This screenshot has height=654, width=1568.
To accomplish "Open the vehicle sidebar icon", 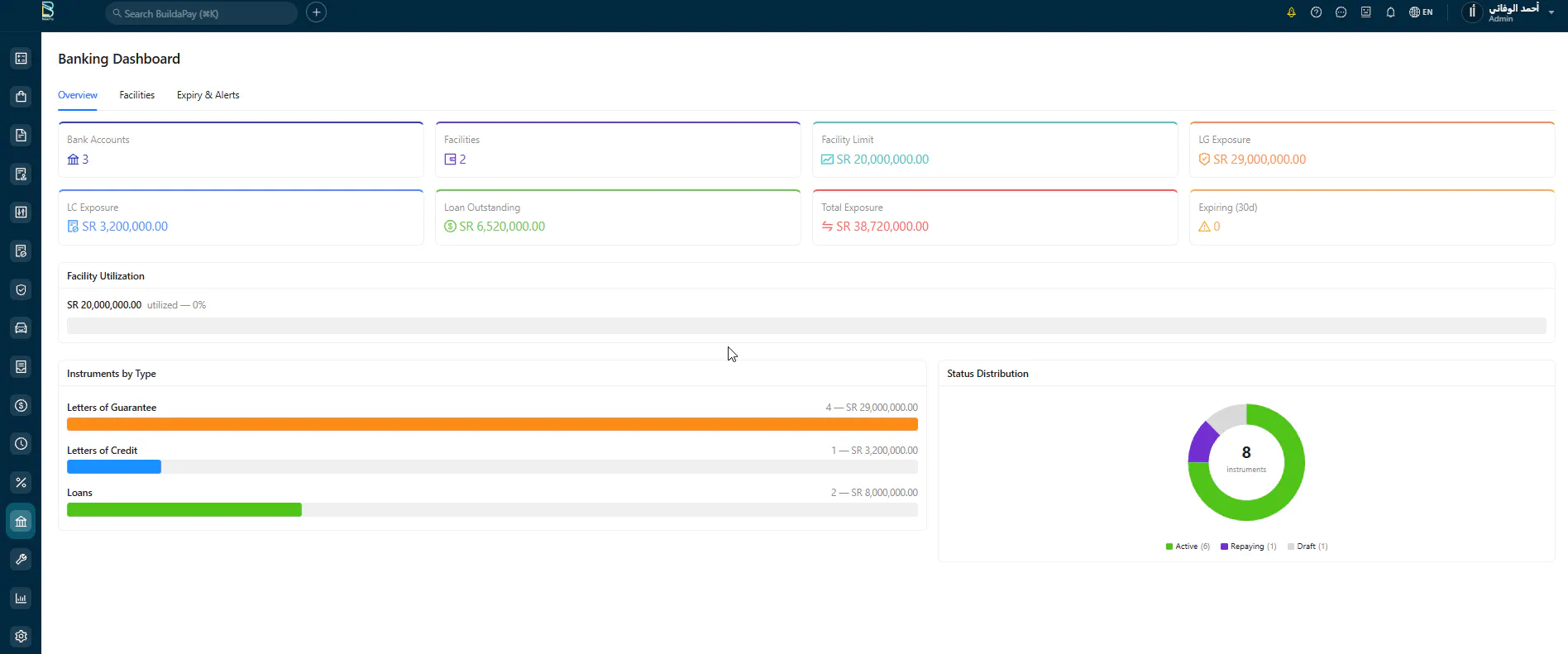I will (21, 328).
